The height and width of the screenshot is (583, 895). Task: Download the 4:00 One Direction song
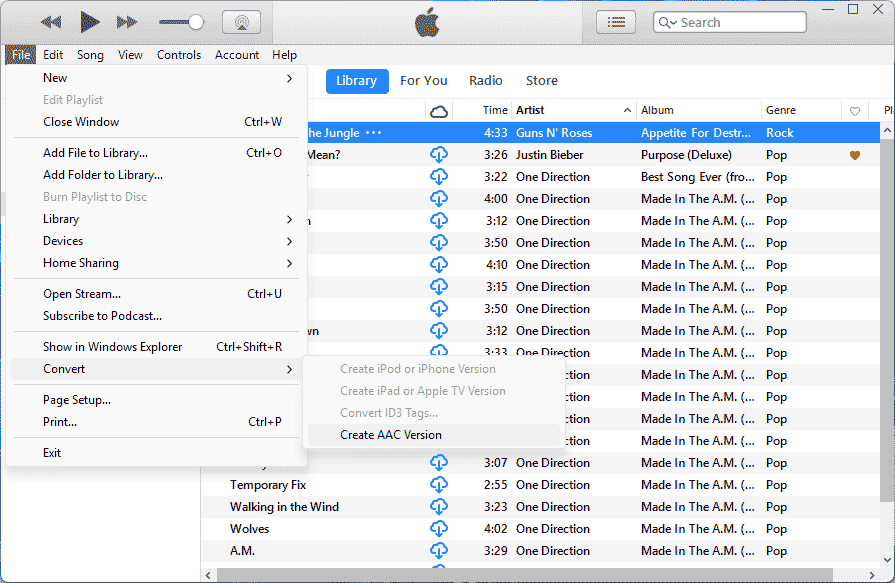pos(438,199)
